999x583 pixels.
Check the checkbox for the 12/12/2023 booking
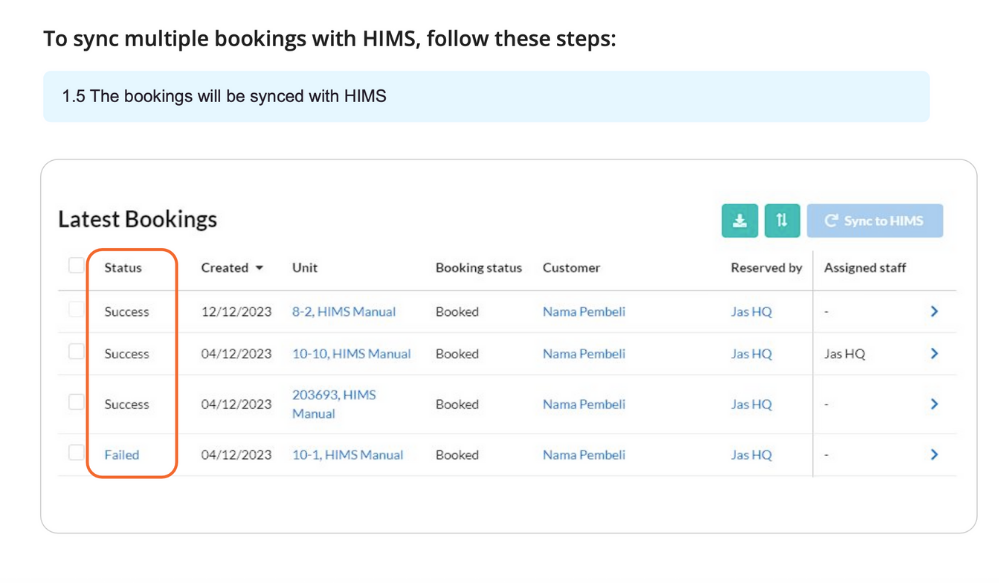pos(75,311)
